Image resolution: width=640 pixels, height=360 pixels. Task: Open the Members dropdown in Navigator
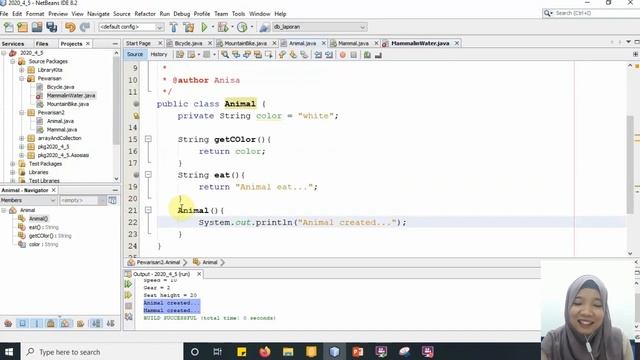pos(28,200)
